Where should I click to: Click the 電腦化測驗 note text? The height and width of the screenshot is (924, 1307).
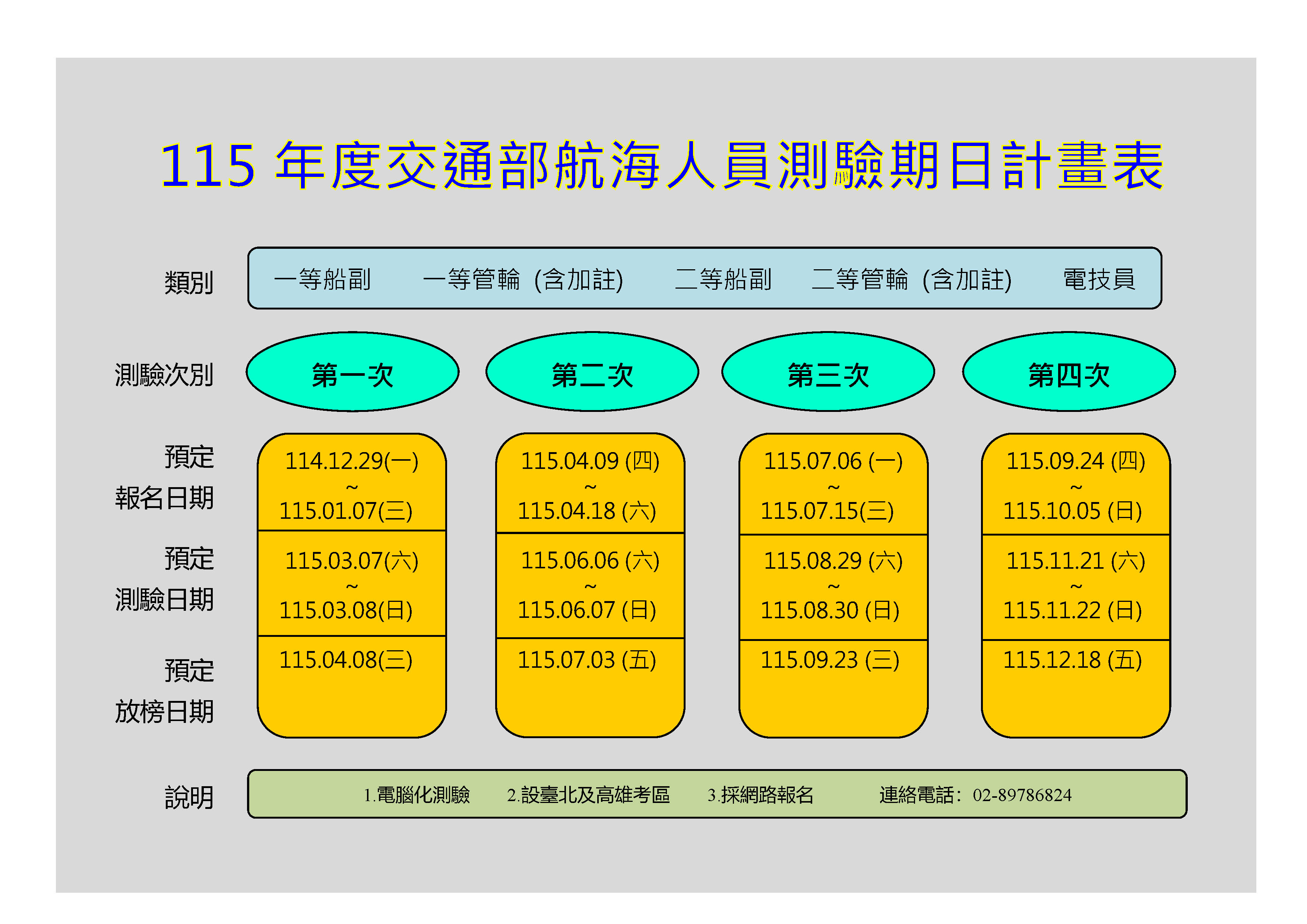[423, 795]
